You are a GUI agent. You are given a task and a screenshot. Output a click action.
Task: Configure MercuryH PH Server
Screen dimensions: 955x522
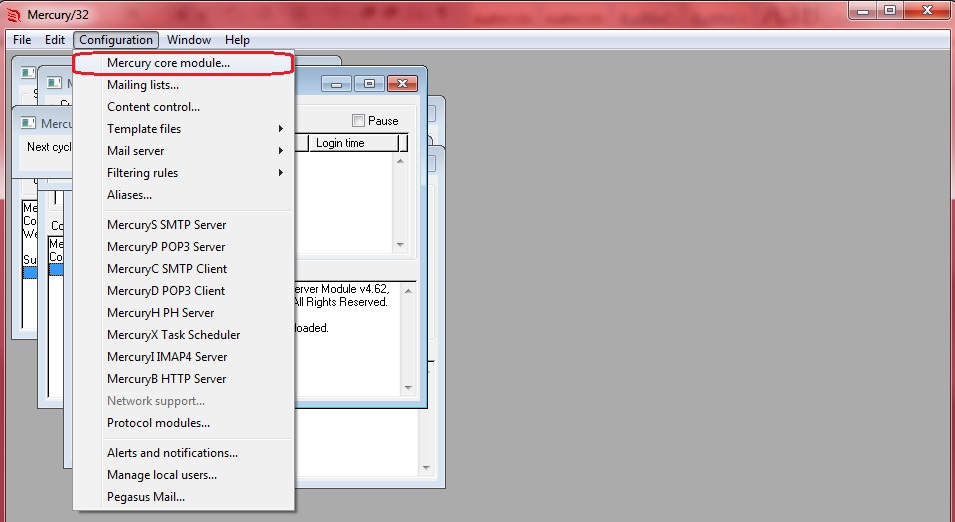pos(183,312)
